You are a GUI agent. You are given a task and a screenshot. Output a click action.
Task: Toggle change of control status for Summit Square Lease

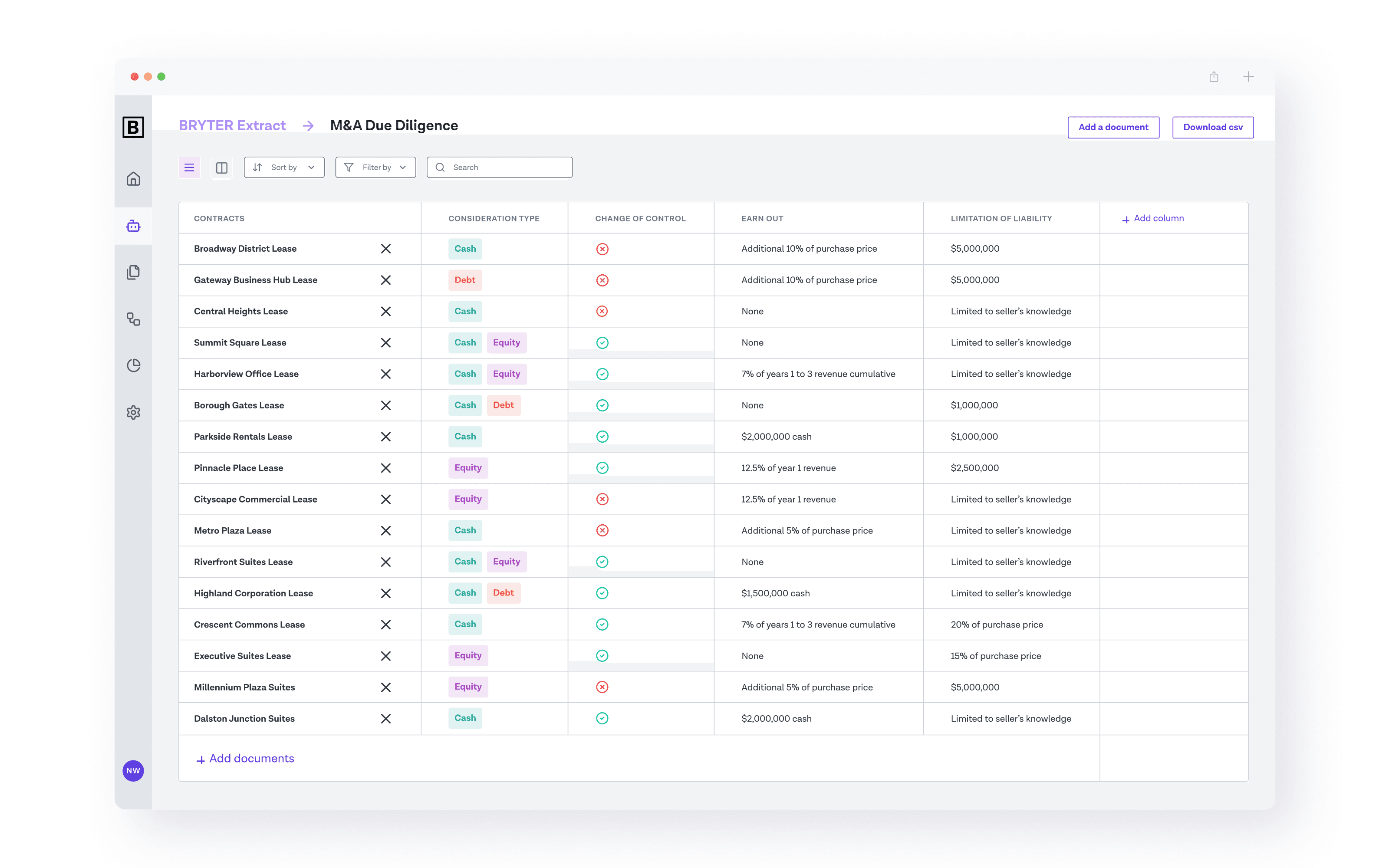[602, 342]
